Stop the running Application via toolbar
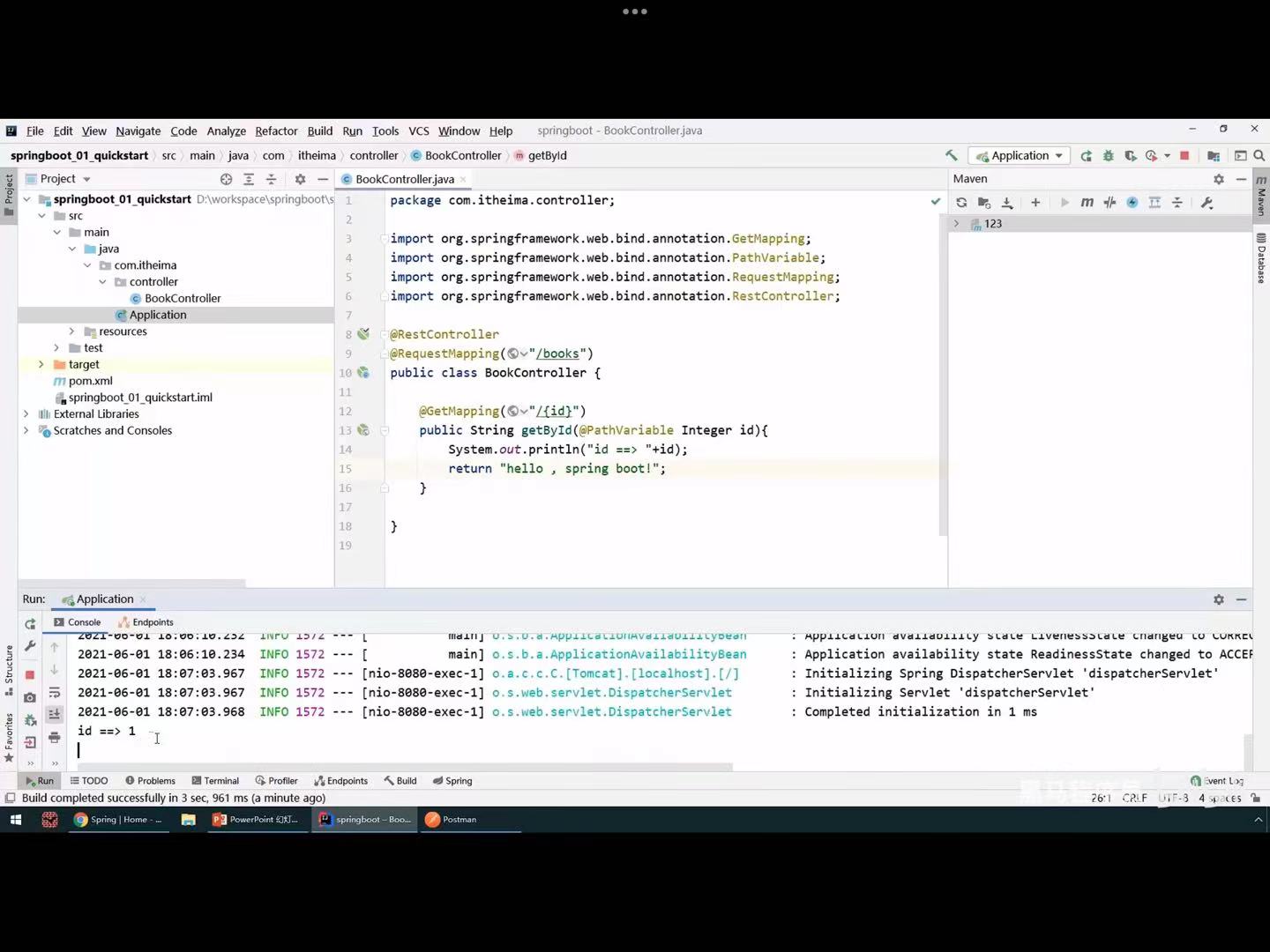The width and height of the screenshot is (1270, 952). pos(1184,155)
